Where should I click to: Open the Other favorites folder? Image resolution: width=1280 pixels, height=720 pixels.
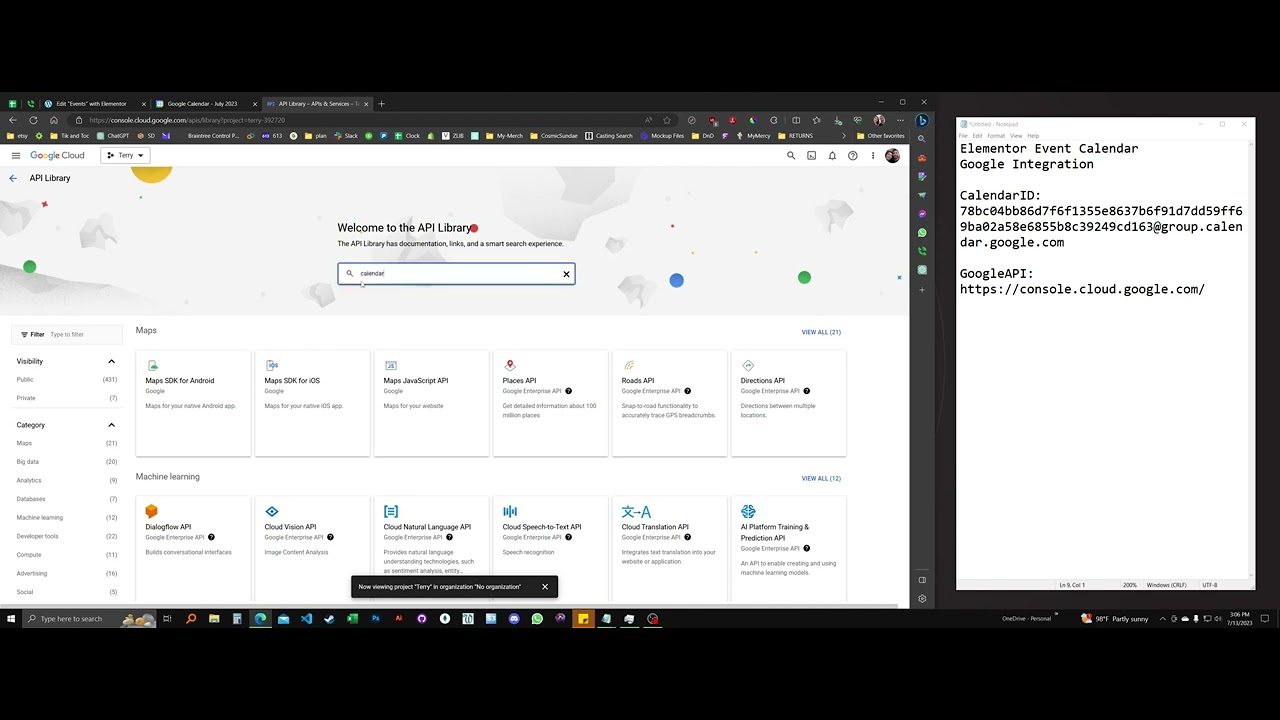click(x=881, y=136)
